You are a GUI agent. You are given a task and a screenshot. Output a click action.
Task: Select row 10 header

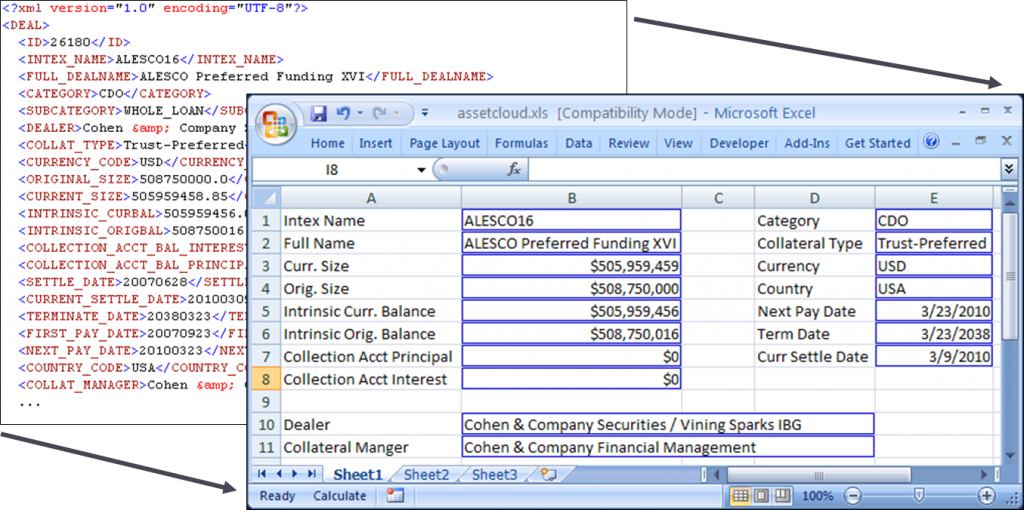coord(266,424)
